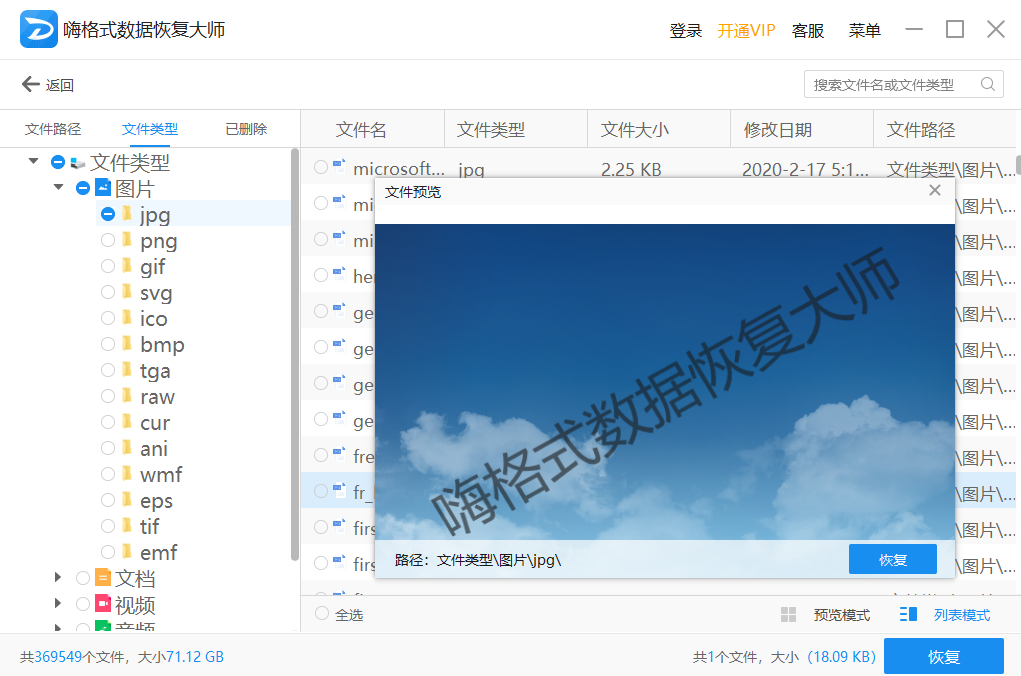The image size is (1021, 676).
Task: Open the 菜单 menu
Action: [x=865, y=31]
